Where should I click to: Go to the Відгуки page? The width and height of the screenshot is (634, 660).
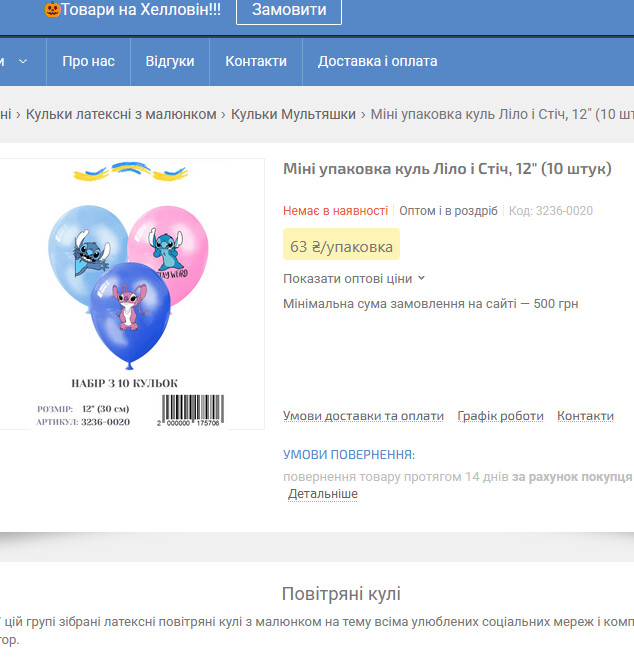pyautogui.click(x=170, y=62)
